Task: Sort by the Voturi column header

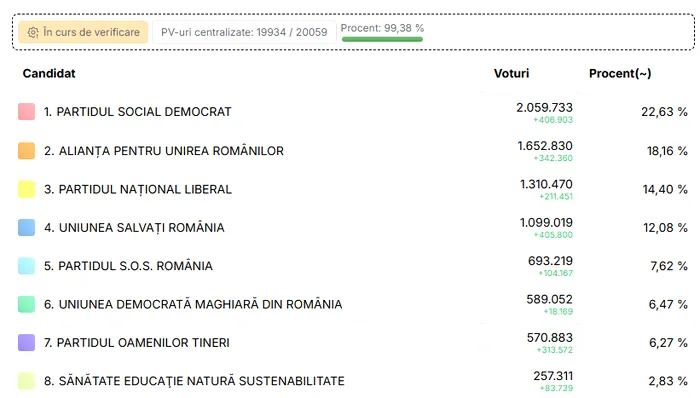Action: click(x=512, y=74)
